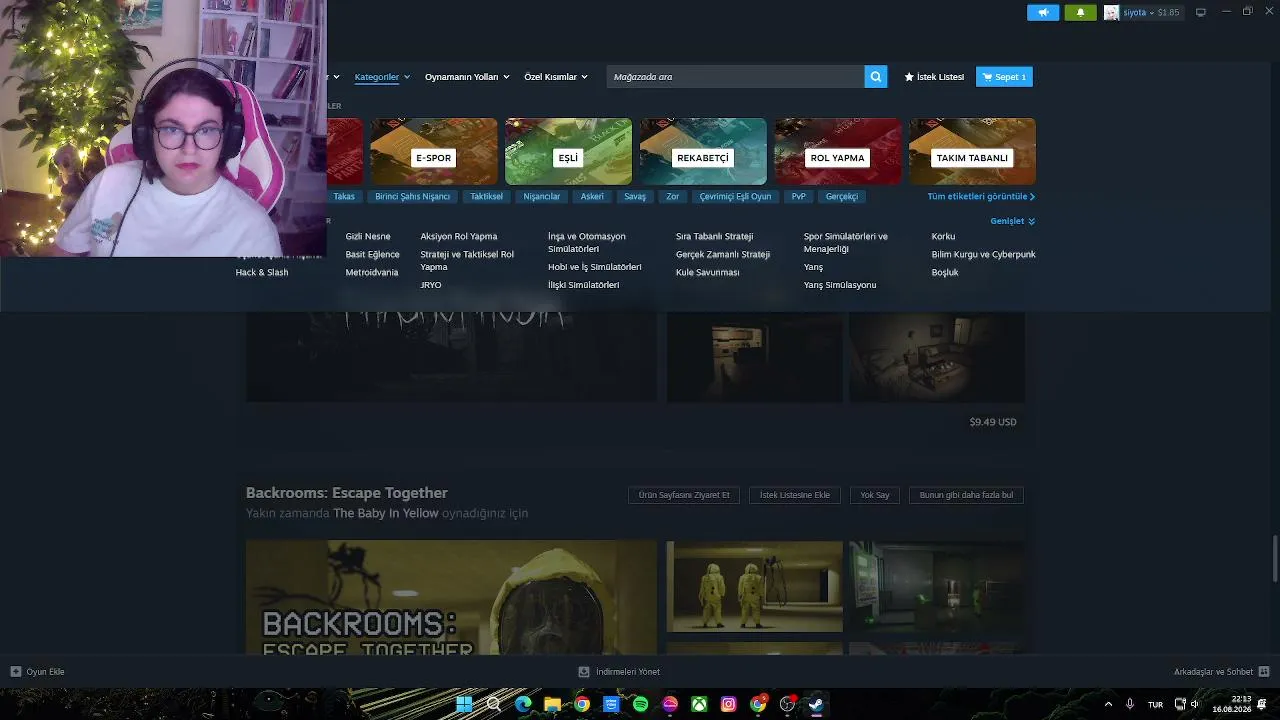Image resolution: width=1280 pixels, height=720 pixels.
Task: Open the Aksiyon Rol Yapma genre
Action: point(459,237)
